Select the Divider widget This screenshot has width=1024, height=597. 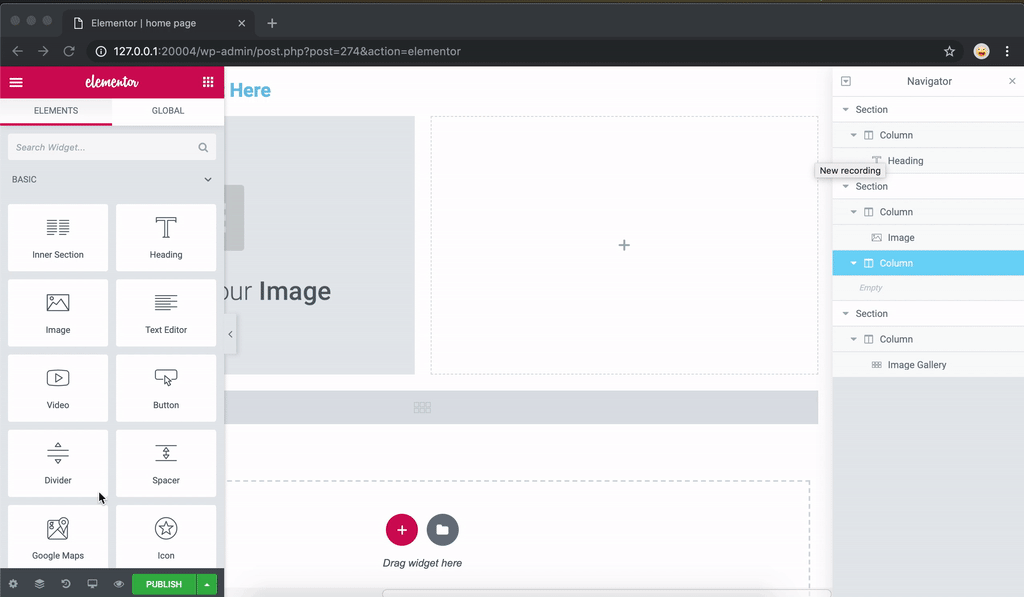pos(58,463)
